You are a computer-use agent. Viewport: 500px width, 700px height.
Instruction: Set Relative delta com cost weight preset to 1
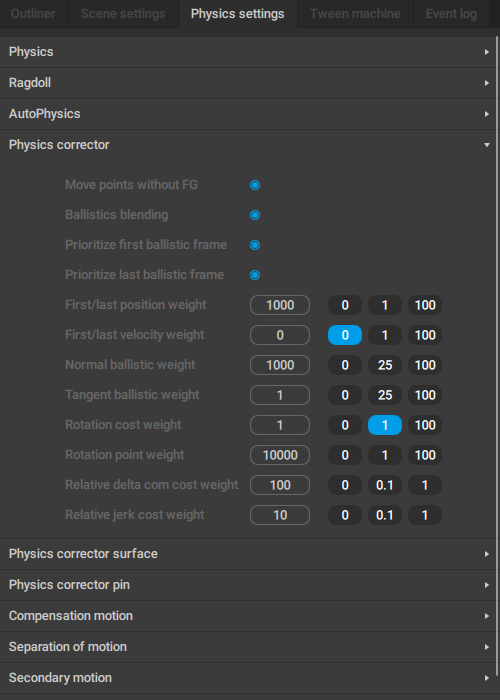425,485
